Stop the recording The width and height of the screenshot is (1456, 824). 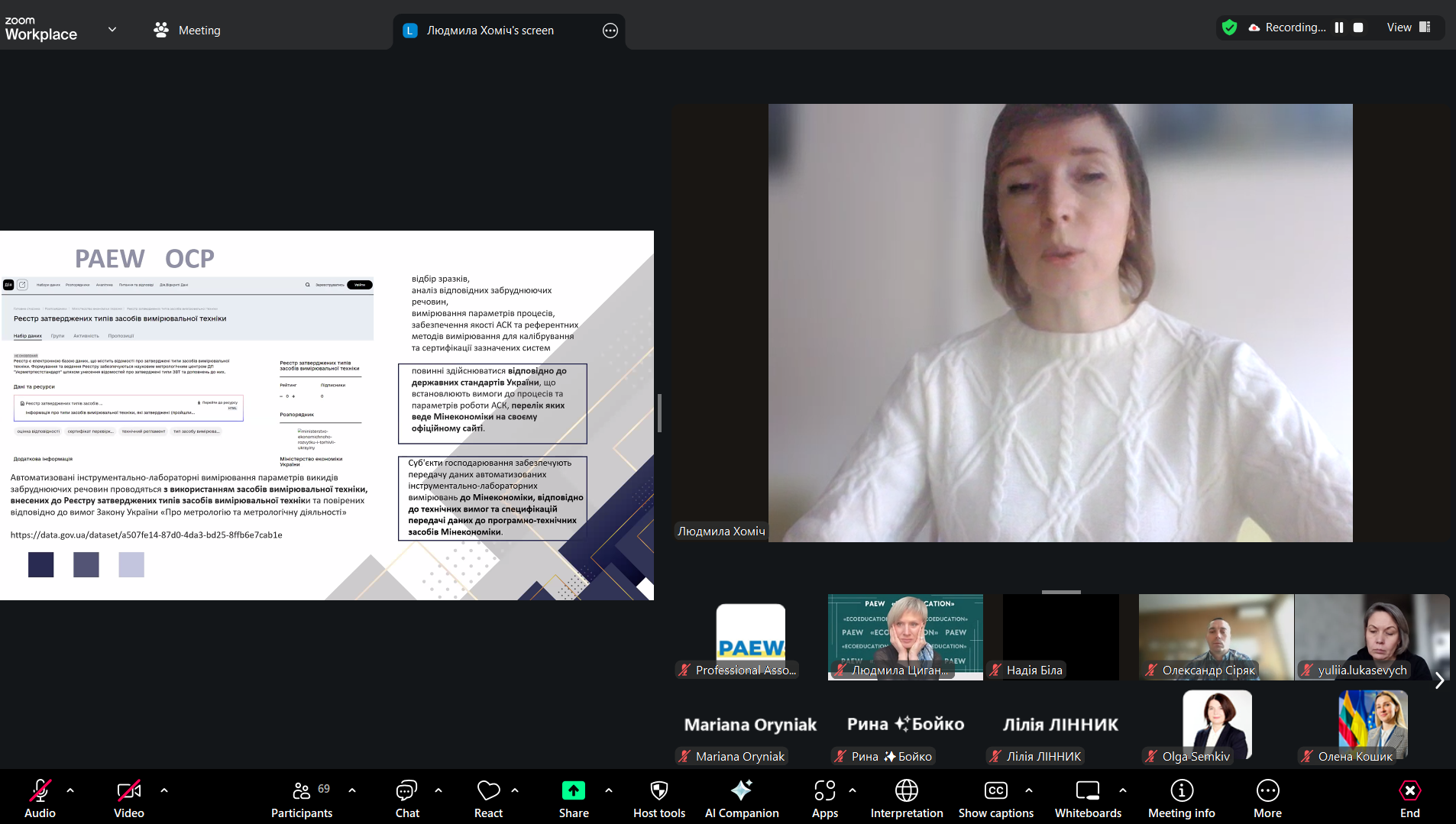click(x=1358, y=27)
